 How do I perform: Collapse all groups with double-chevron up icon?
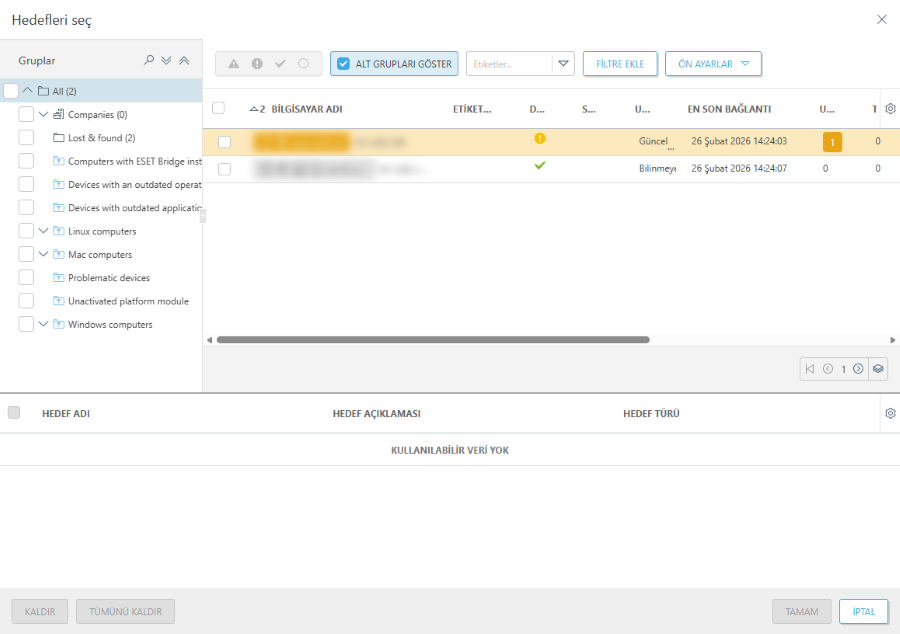click(184, 60)
